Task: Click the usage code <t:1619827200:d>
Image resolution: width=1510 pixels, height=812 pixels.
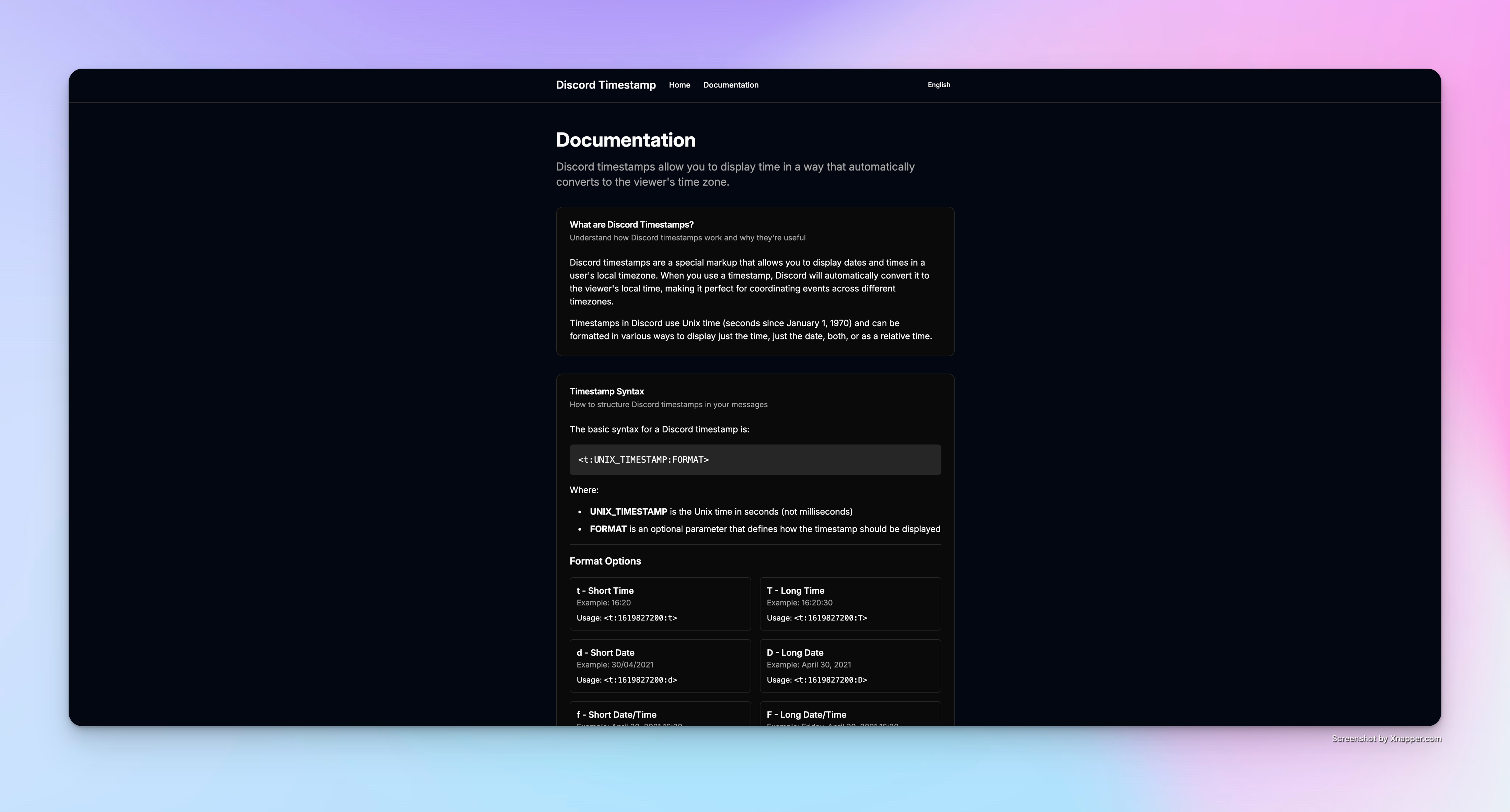Action: (x=640, y=680)
